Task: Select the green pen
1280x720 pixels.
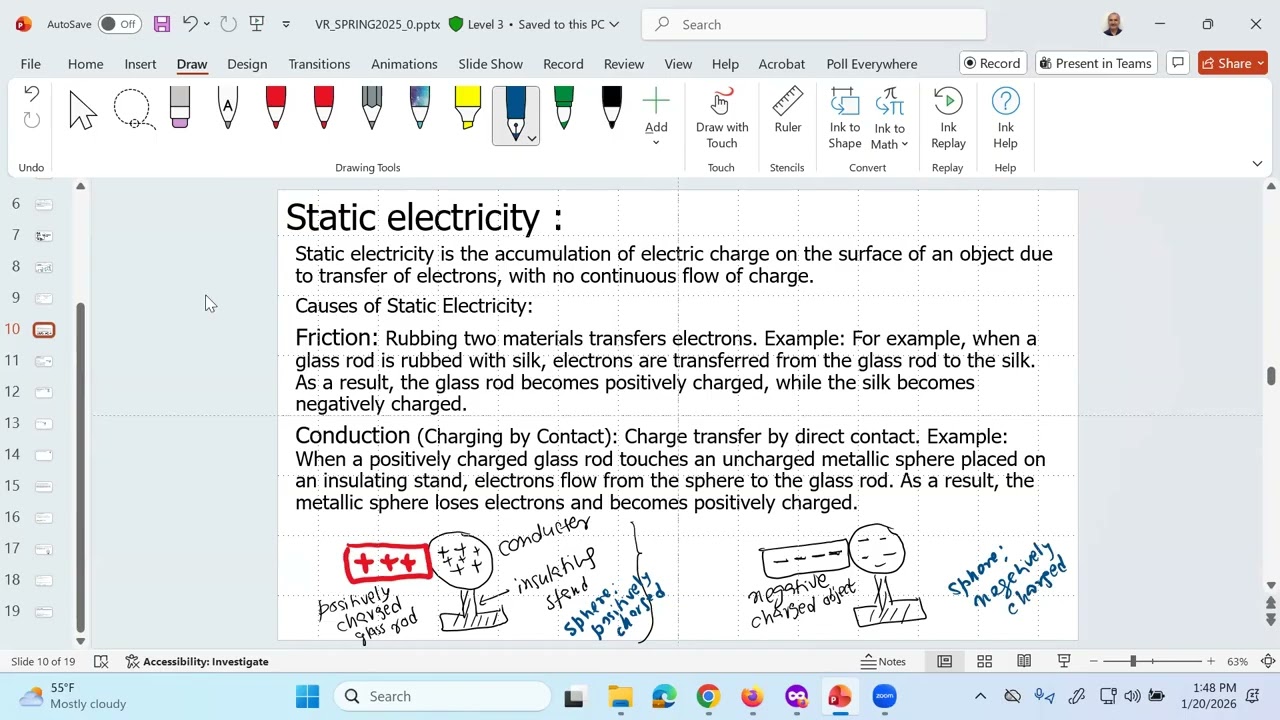Action: click(564, 108)
